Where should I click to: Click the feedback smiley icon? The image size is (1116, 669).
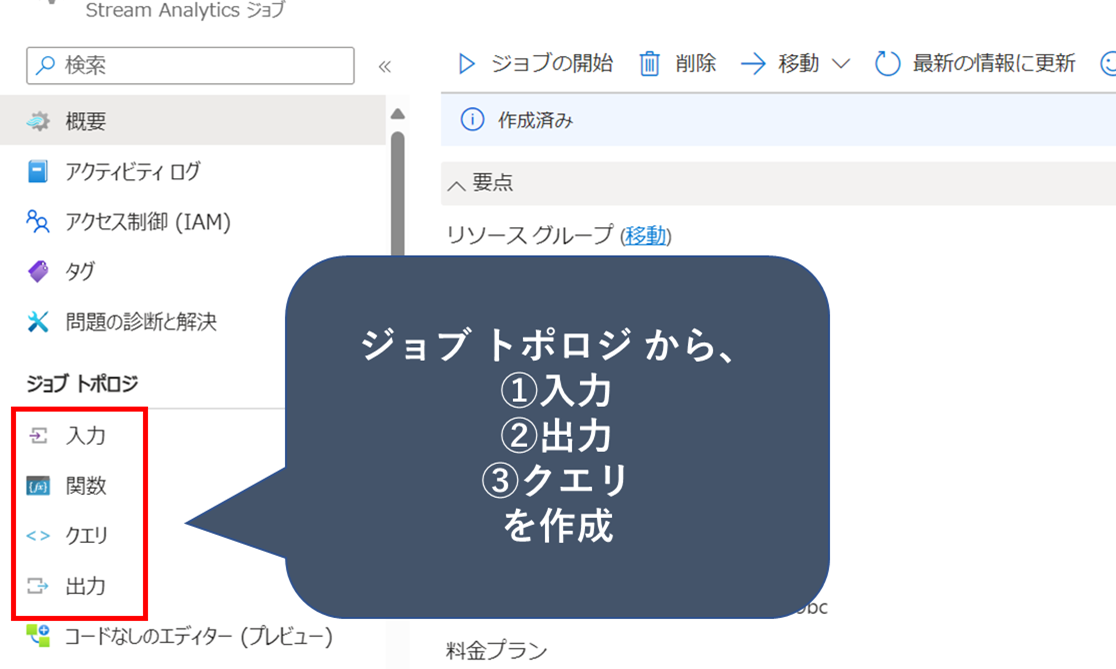pyautogui.click(x=1108, y=64)
